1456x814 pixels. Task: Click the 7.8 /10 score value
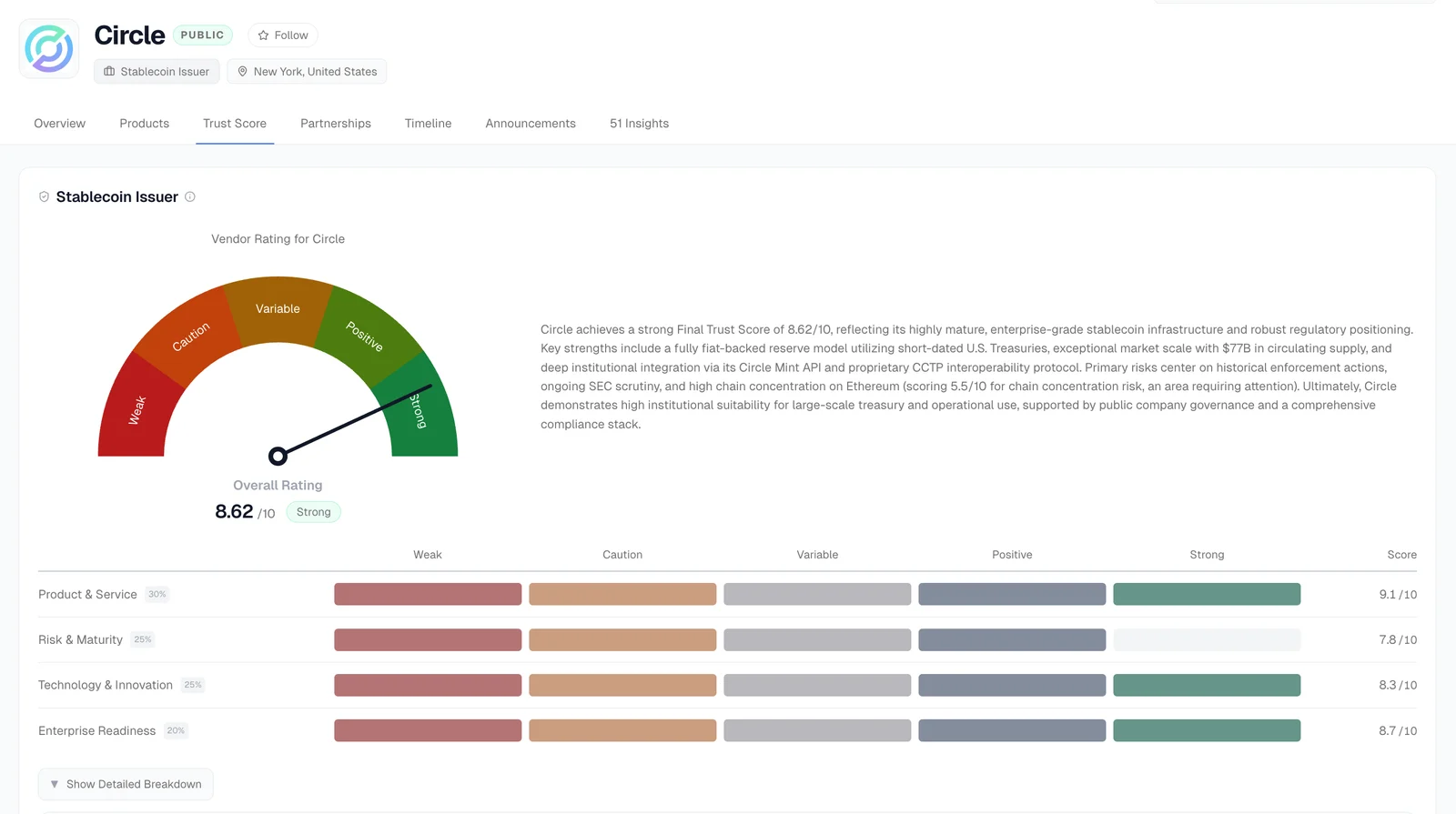tap(1398, 639)
